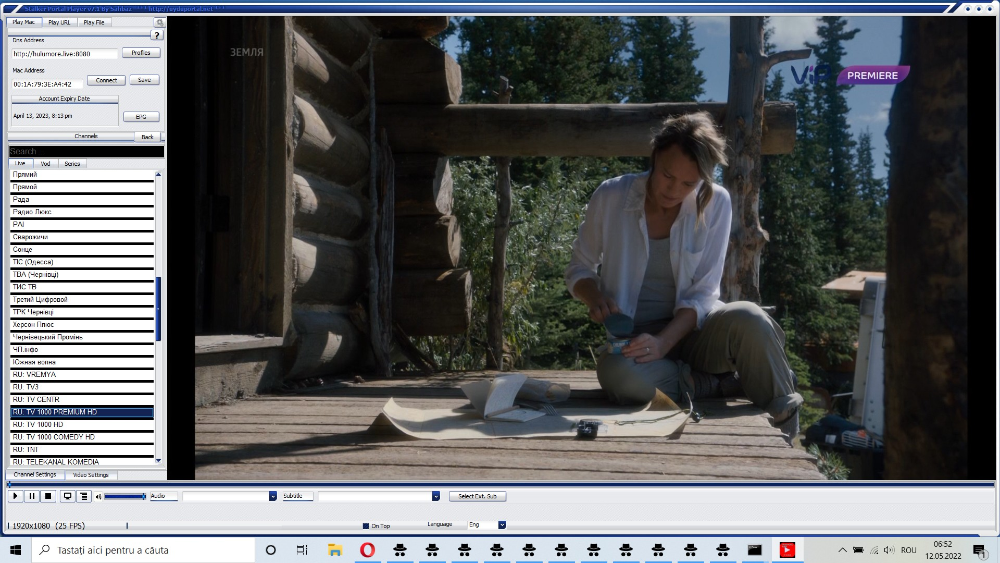Switch to the Play File tab
The image size is (1000, 563).
94,22
